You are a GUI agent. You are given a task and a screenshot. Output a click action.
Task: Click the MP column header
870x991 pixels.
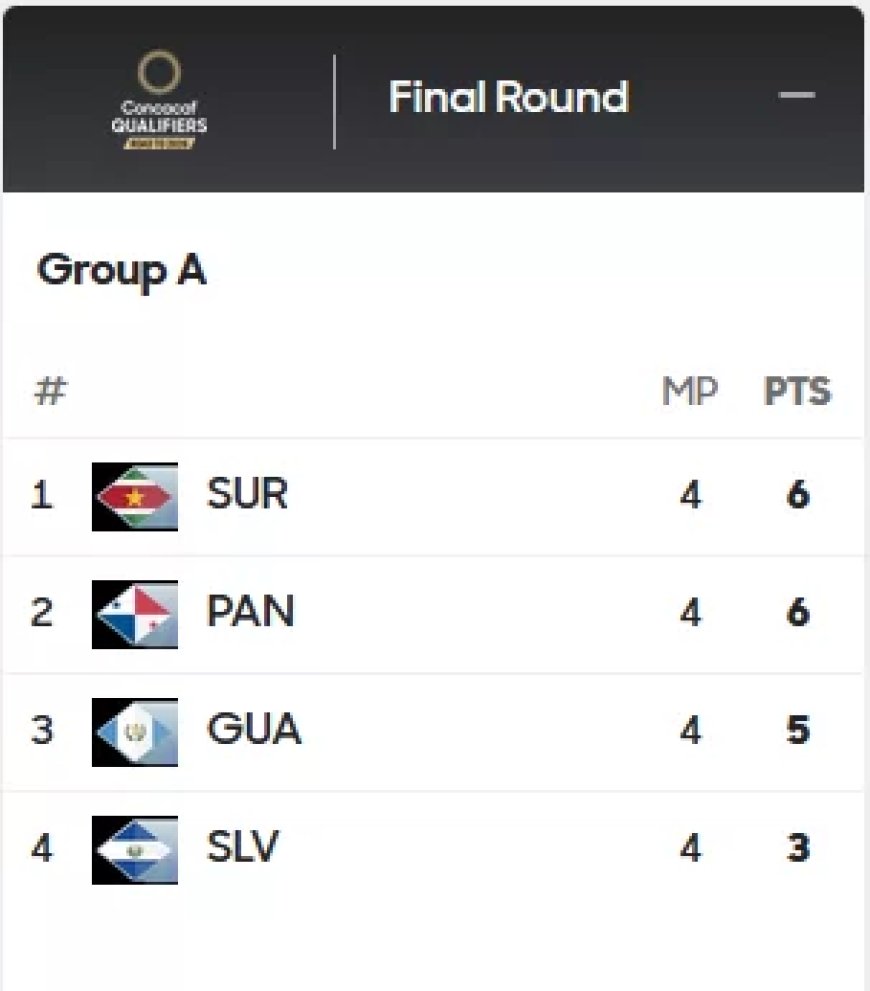(x=689, y=392)
